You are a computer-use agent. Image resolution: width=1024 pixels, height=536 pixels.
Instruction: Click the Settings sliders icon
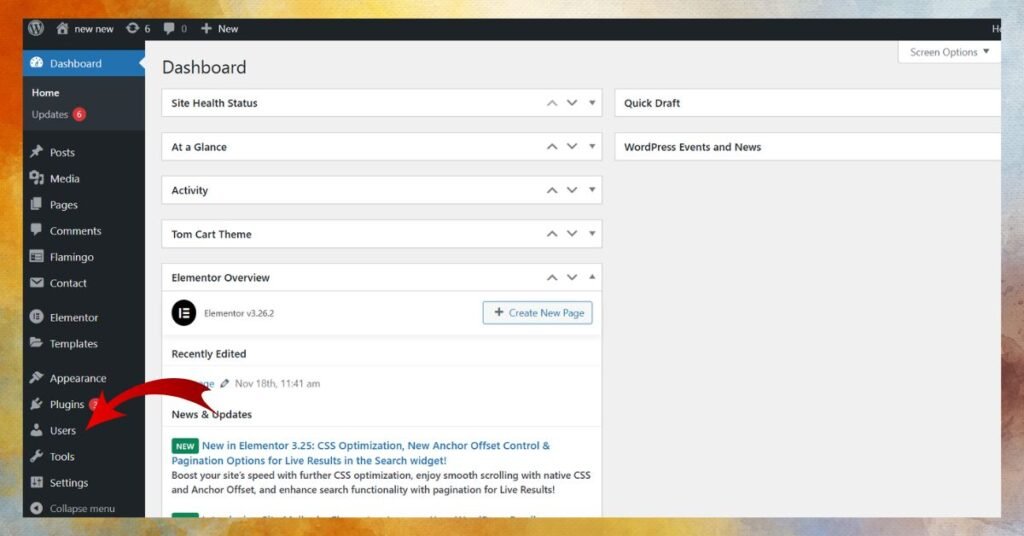coord(37,482)
